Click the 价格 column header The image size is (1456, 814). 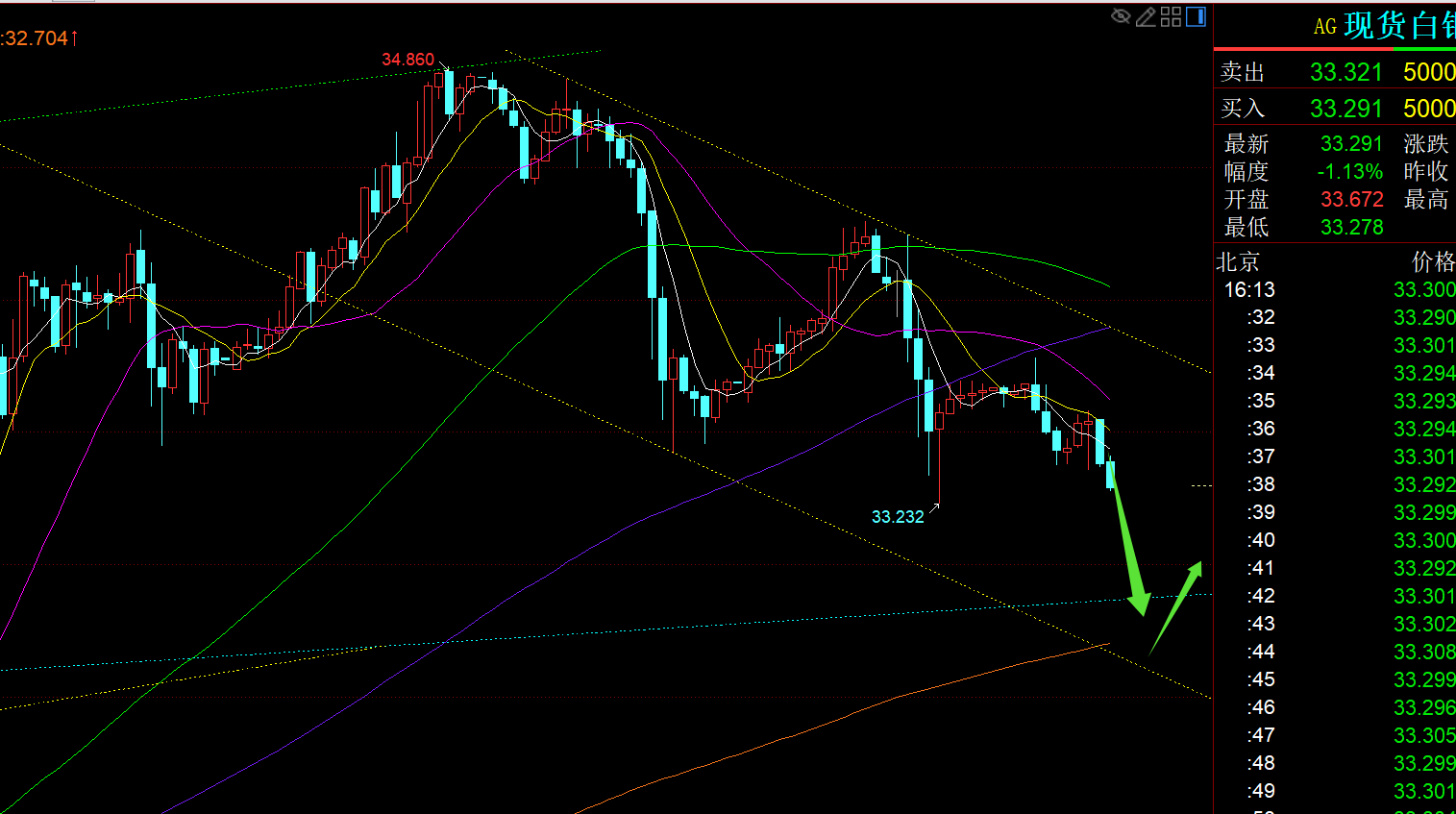click(1432, 261)
